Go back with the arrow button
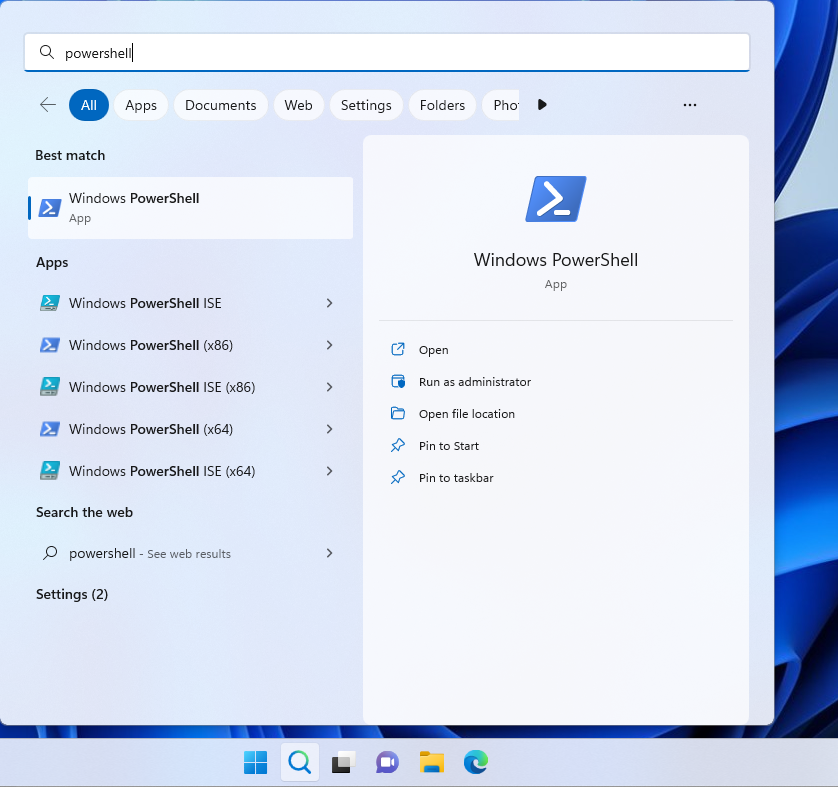Screen dimensions: 838x787 pyautogui.click(x=47, y=104)
